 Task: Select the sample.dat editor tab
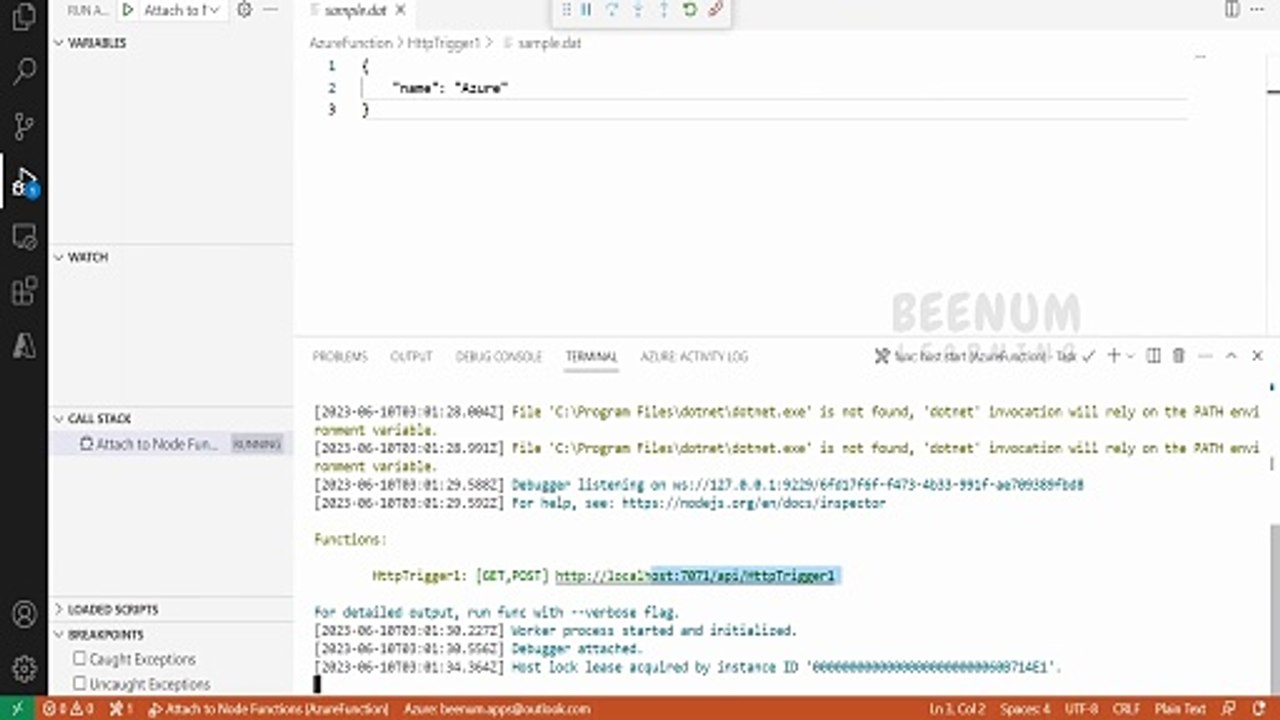coord(355,11)
